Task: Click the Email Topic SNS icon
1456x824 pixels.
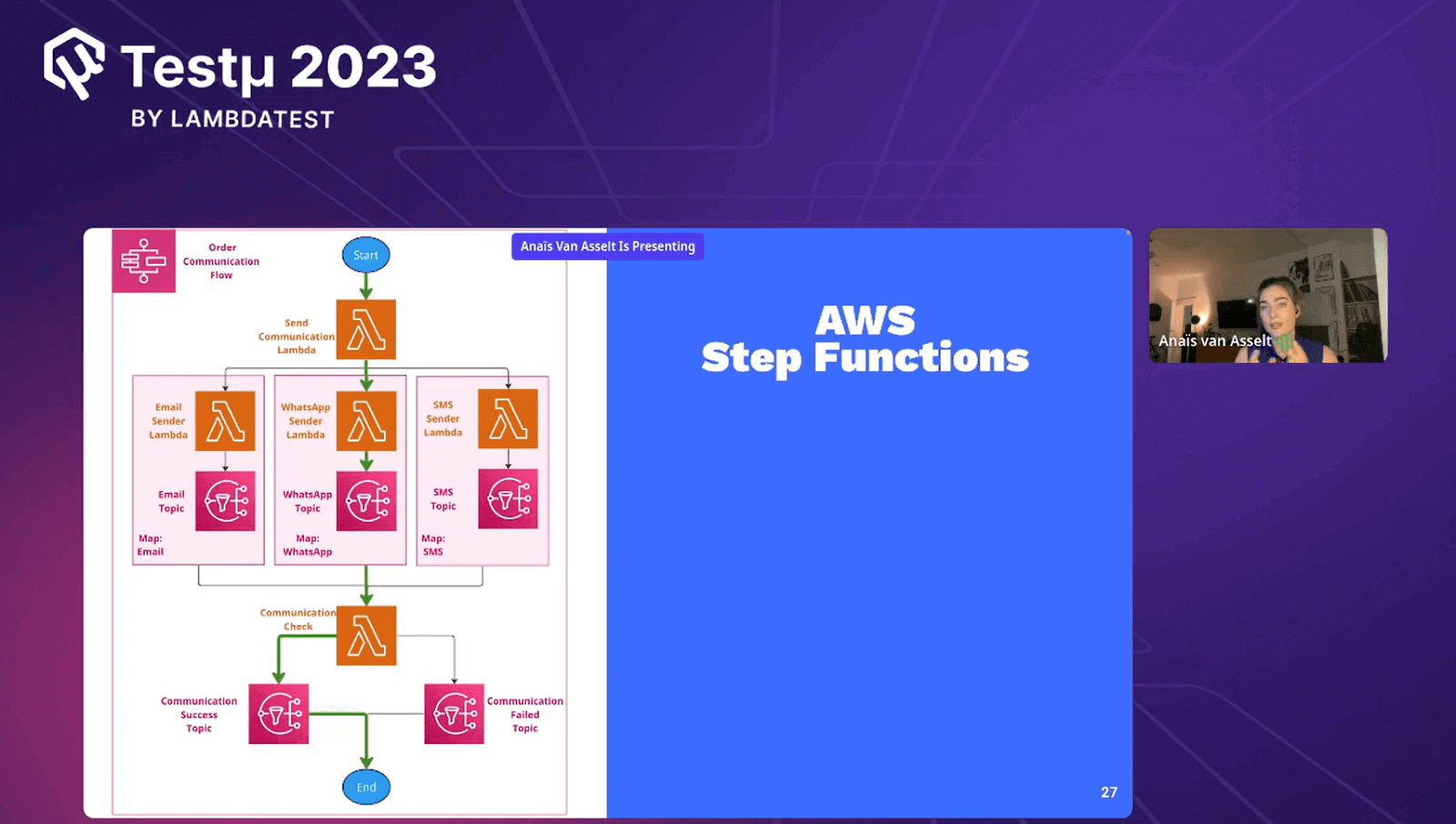Action: [x=225, y=501]
